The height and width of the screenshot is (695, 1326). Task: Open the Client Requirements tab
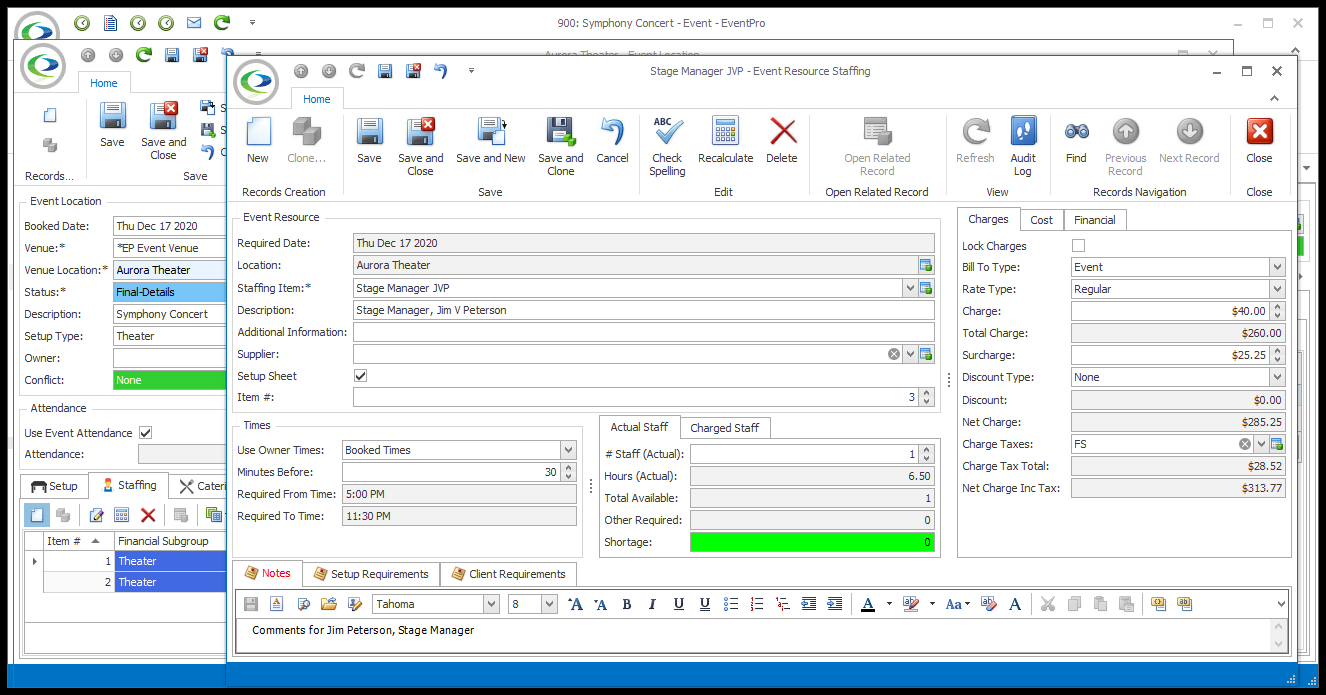[509, 574]
